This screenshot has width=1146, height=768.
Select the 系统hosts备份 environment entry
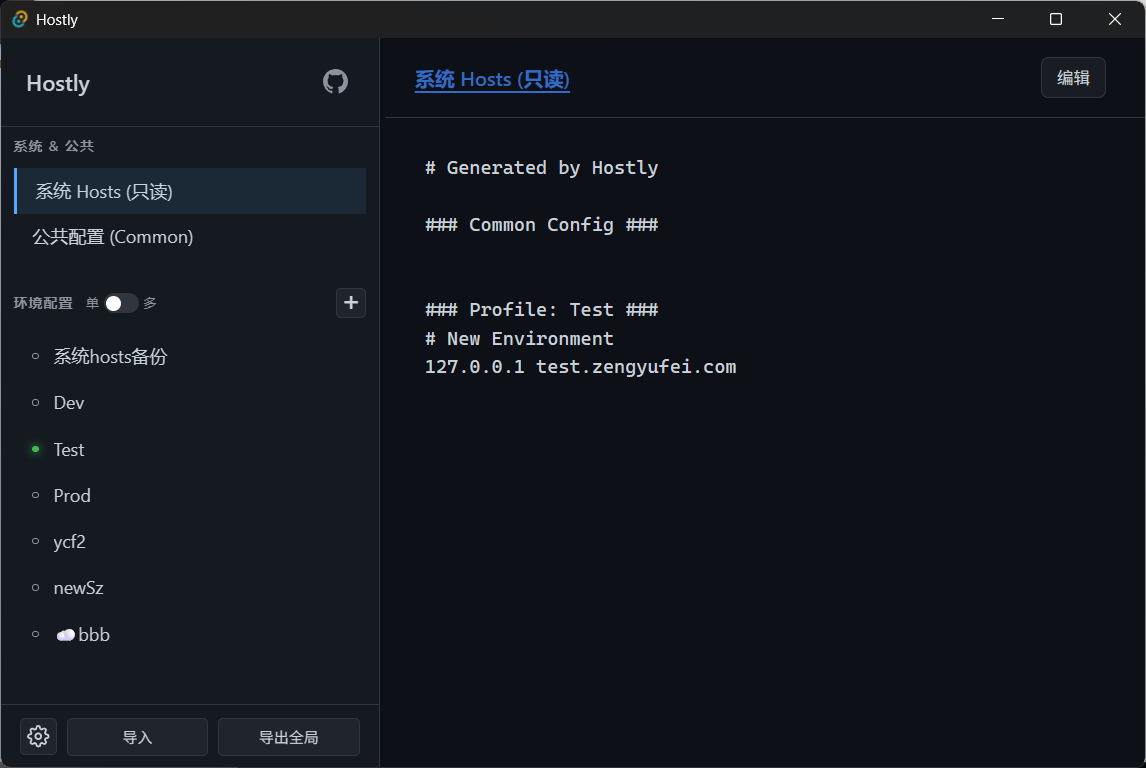pyautogui.click(x=110, y=356)
